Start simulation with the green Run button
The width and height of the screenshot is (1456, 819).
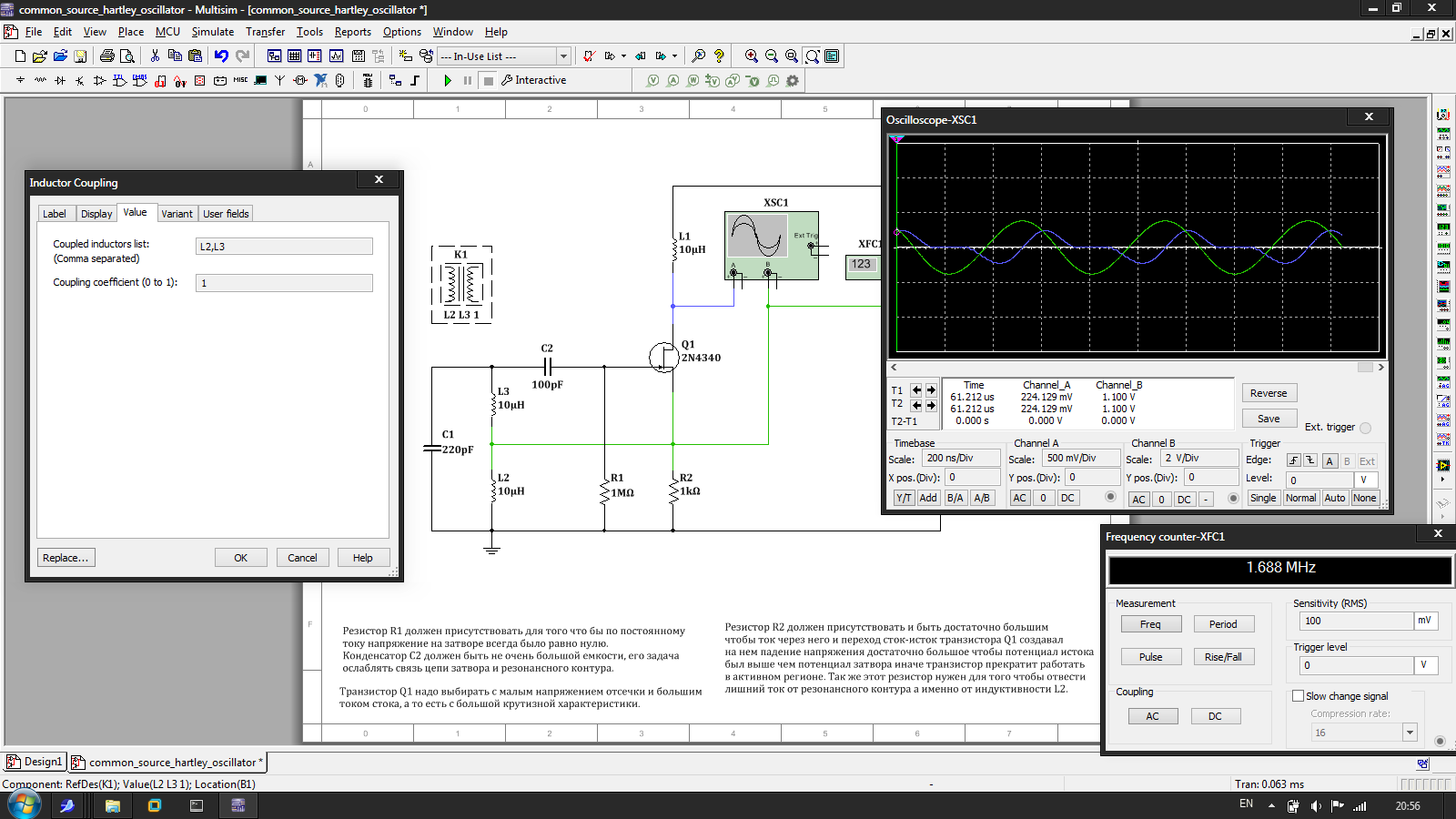click(x=448, y=81)
